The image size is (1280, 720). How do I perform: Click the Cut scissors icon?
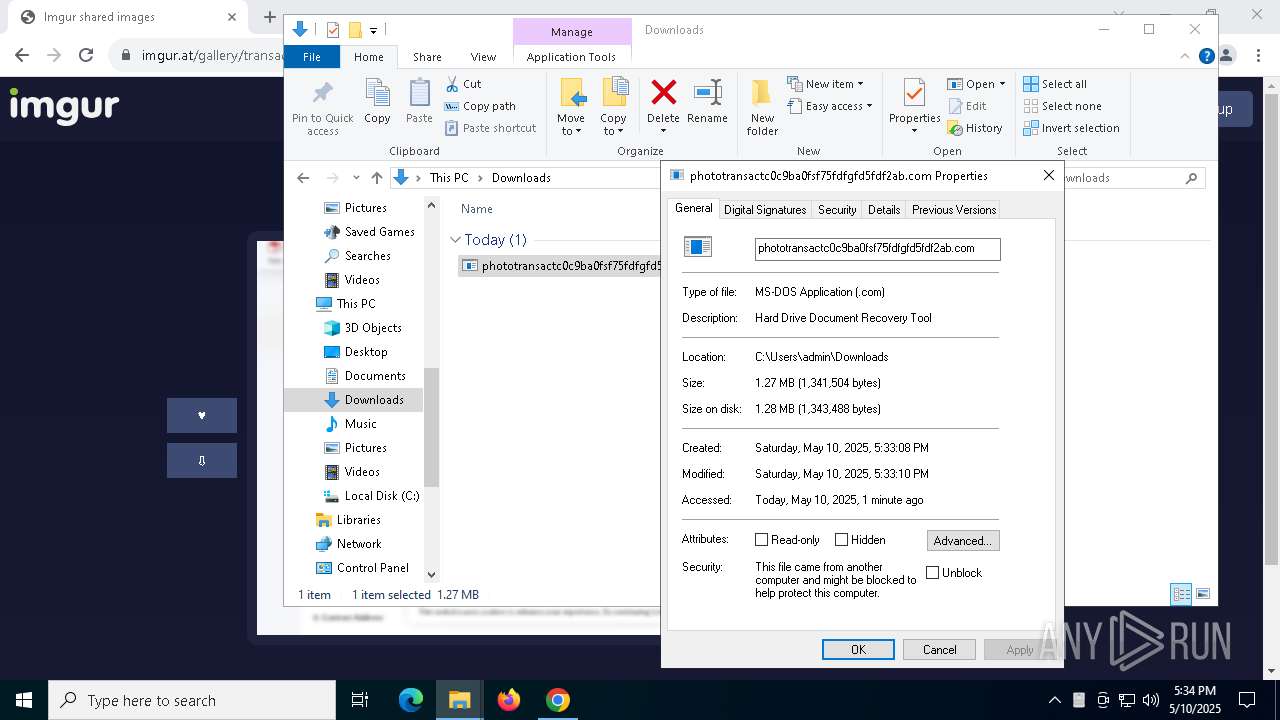point(452,84)
